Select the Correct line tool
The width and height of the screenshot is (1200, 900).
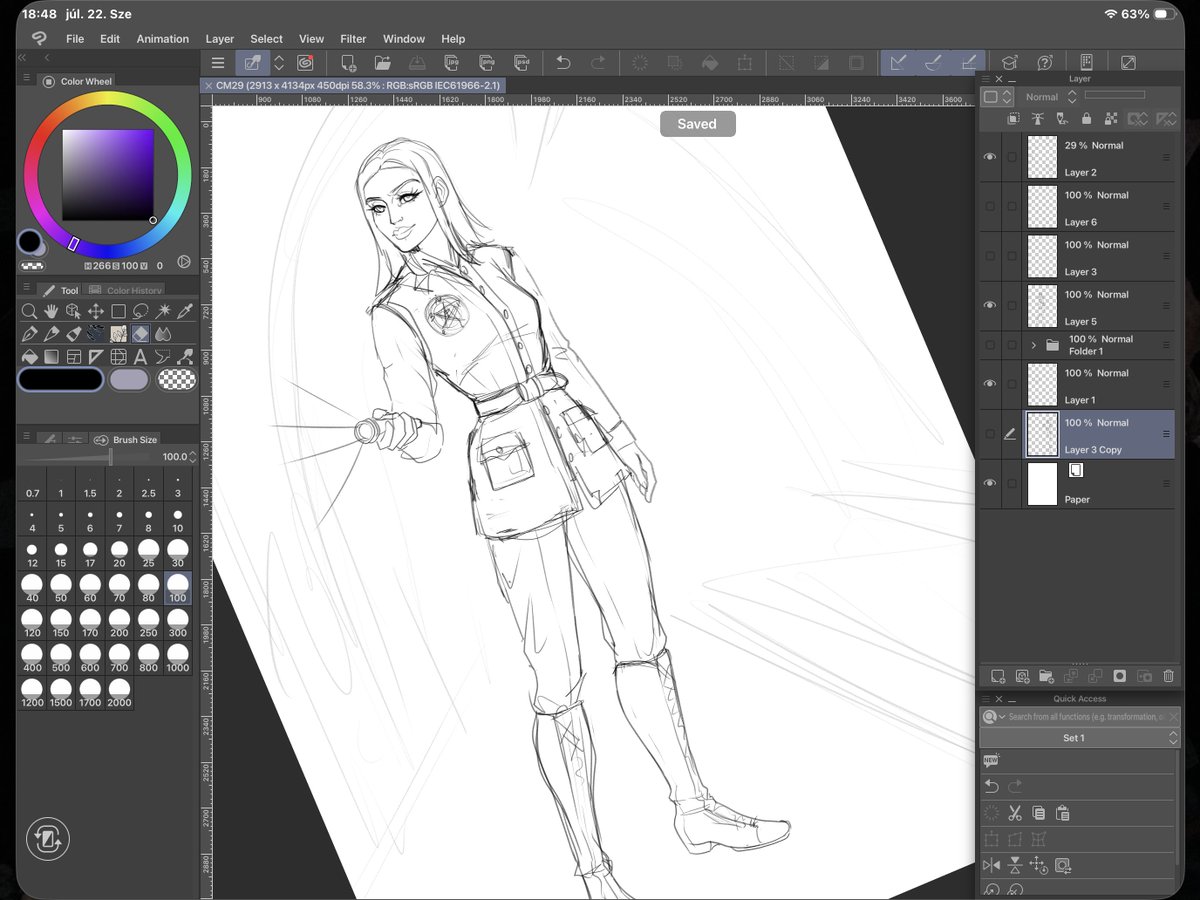click(x=185, y=356)
